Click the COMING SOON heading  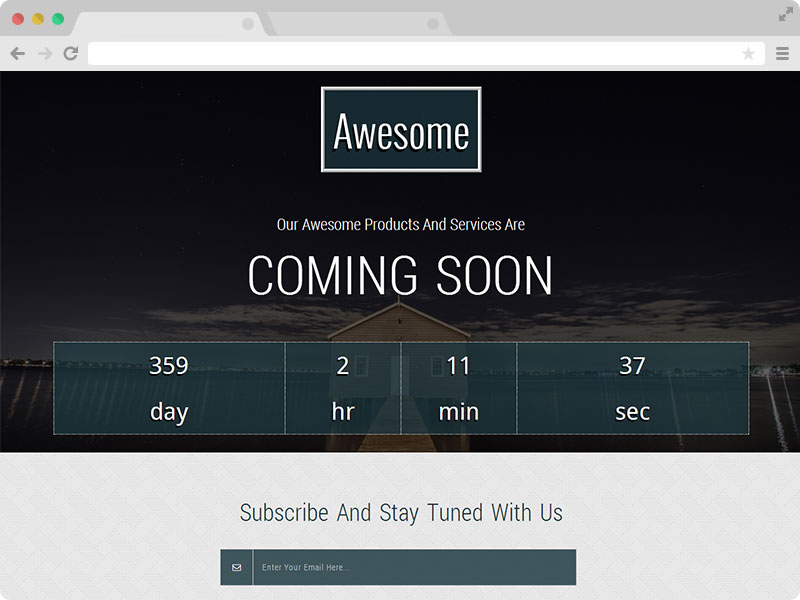click(x=400, y=277)
